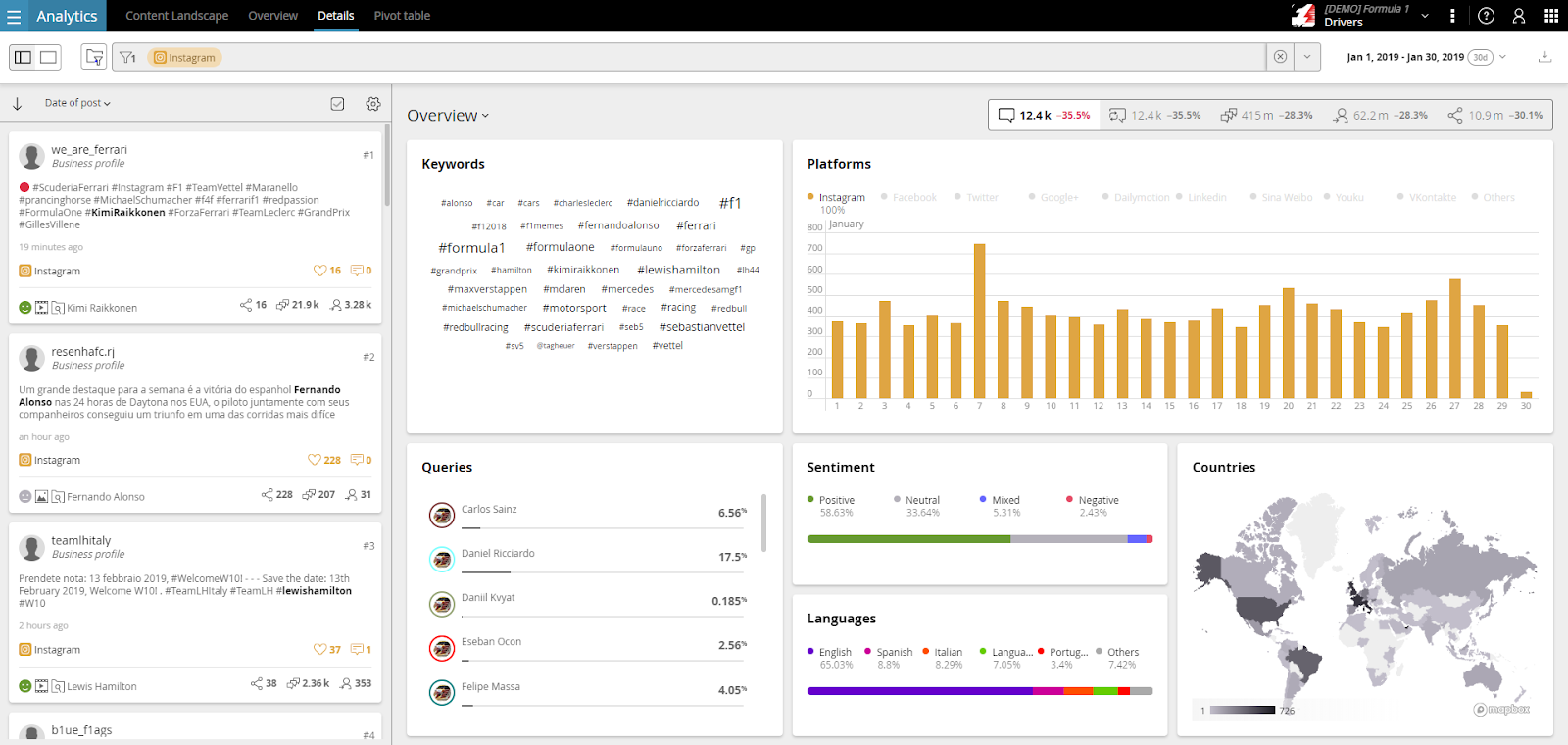Select the 62.2m audience metric
Viewport: 1568px width, 745px height.
tap(1380, 115)
